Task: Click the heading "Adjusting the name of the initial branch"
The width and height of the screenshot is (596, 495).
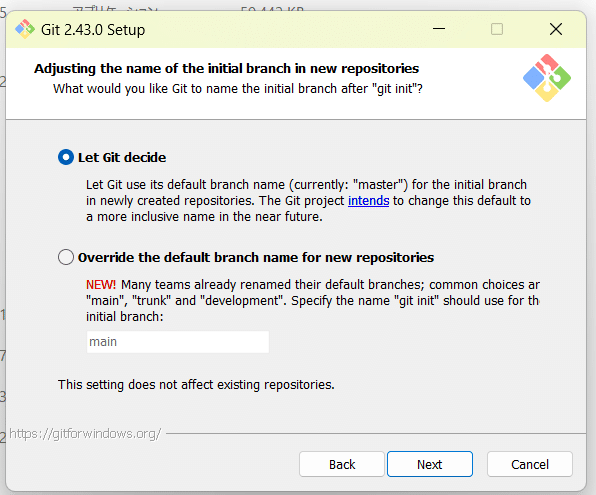Action: [x=227, y=68]
